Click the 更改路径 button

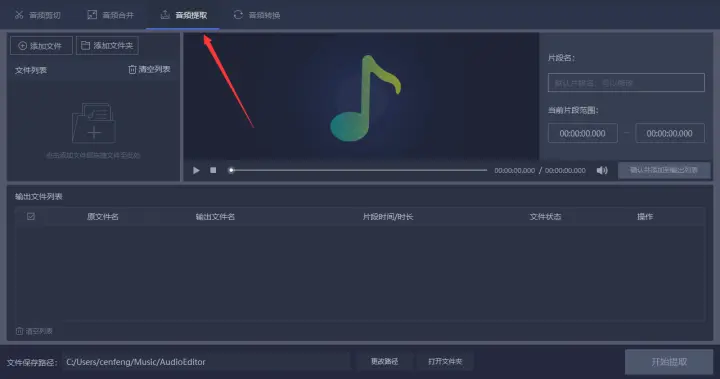384,362
